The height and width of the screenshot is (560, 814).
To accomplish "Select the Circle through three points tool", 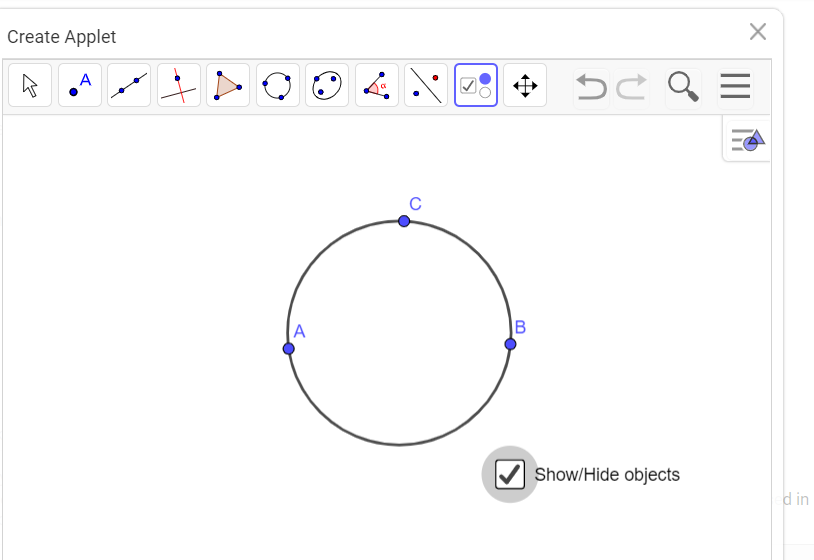I will (x=278, y=85).
